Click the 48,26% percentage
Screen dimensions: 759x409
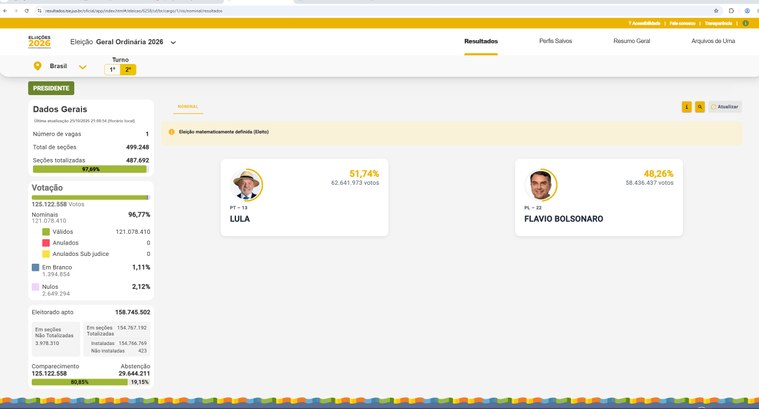pyautogui.click(x=658, y=174)
